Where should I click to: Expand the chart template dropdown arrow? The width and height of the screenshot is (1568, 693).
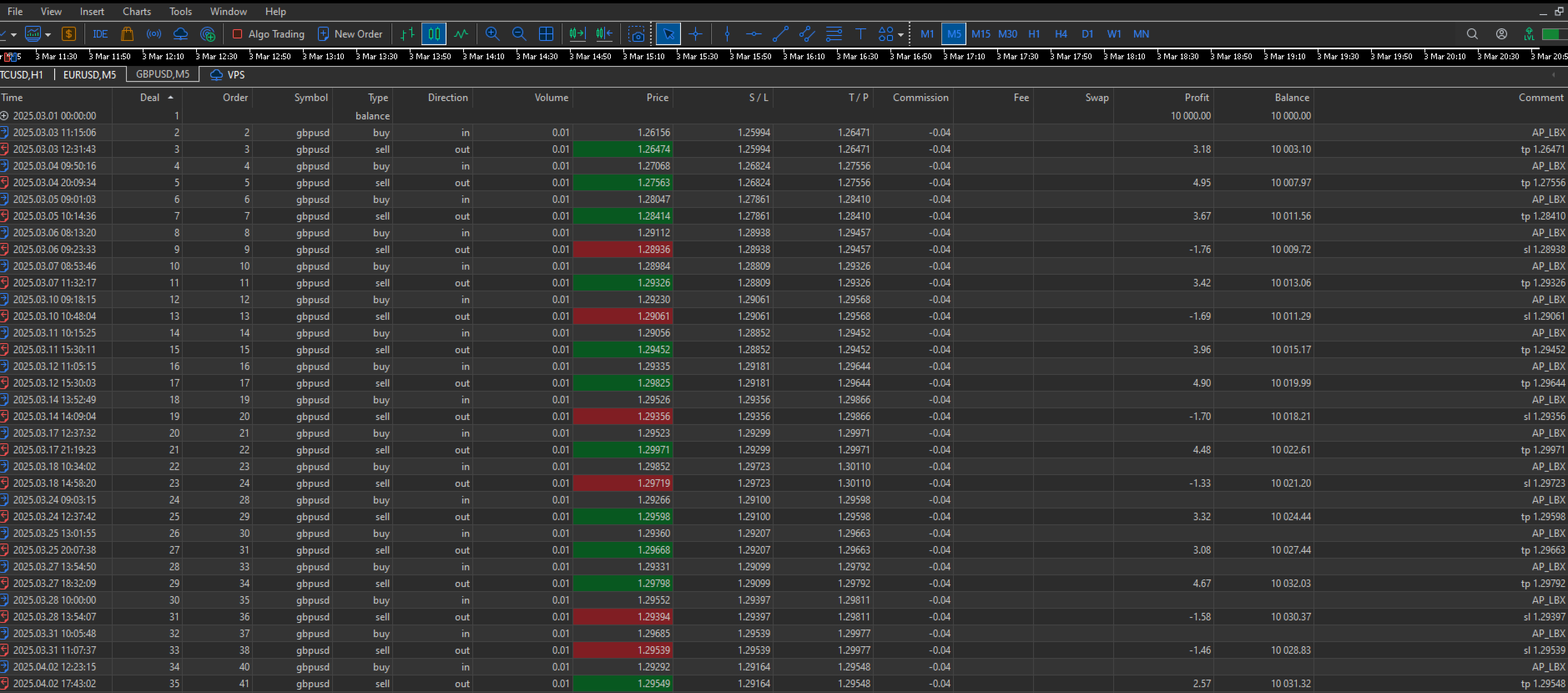pos(48,35)
